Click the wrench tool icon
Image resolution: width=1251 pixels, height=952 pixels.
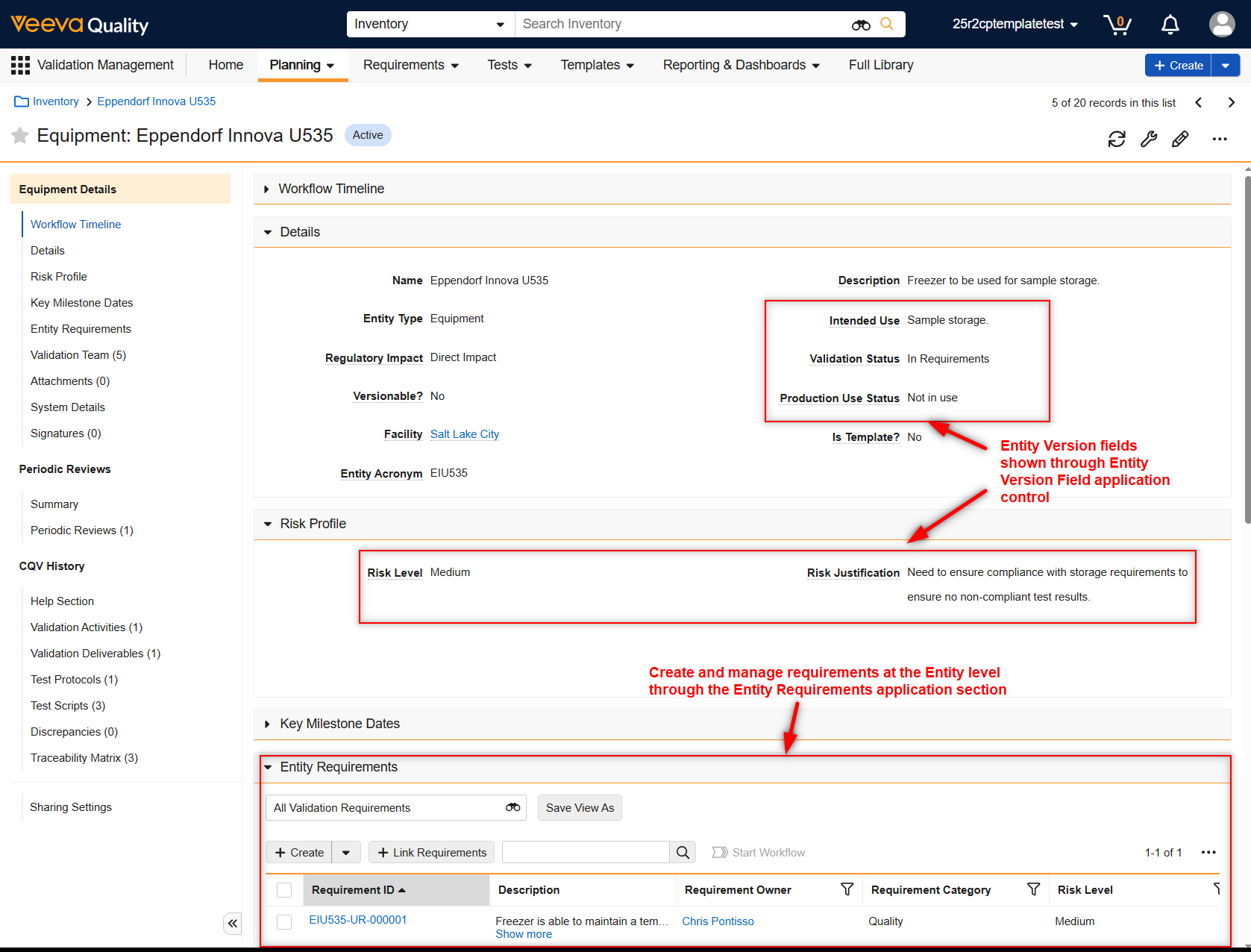1148,139
